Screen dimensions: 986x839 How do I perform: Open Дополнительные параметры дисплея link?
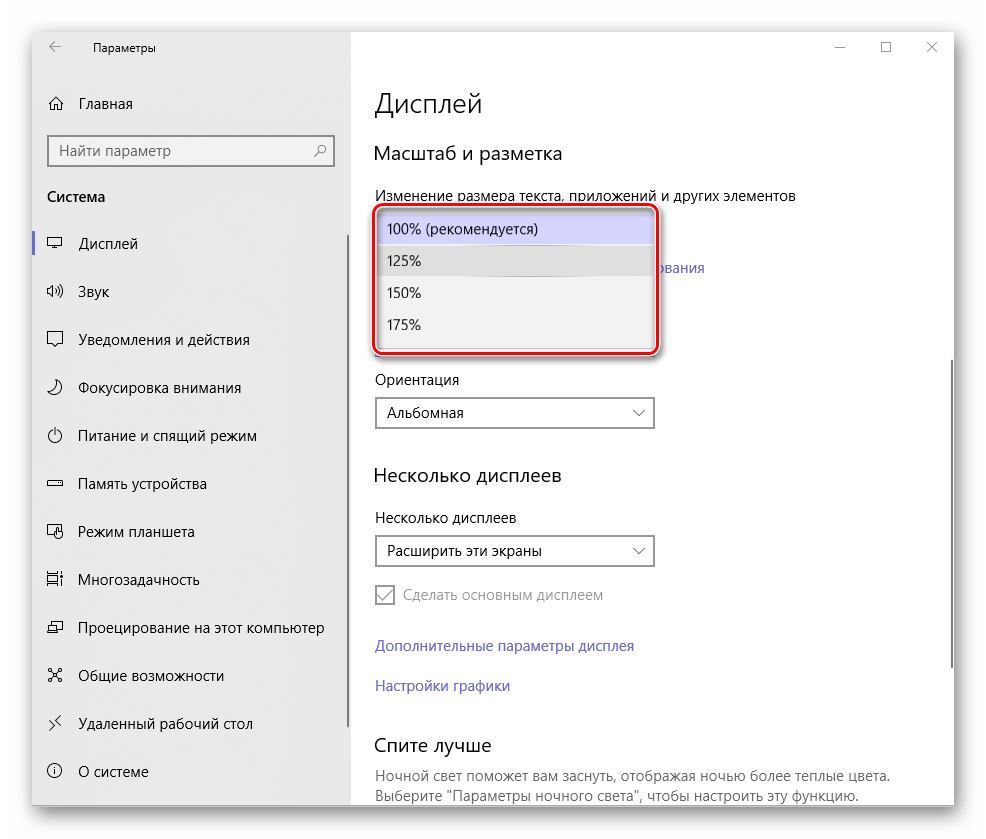tap(504, 646)
